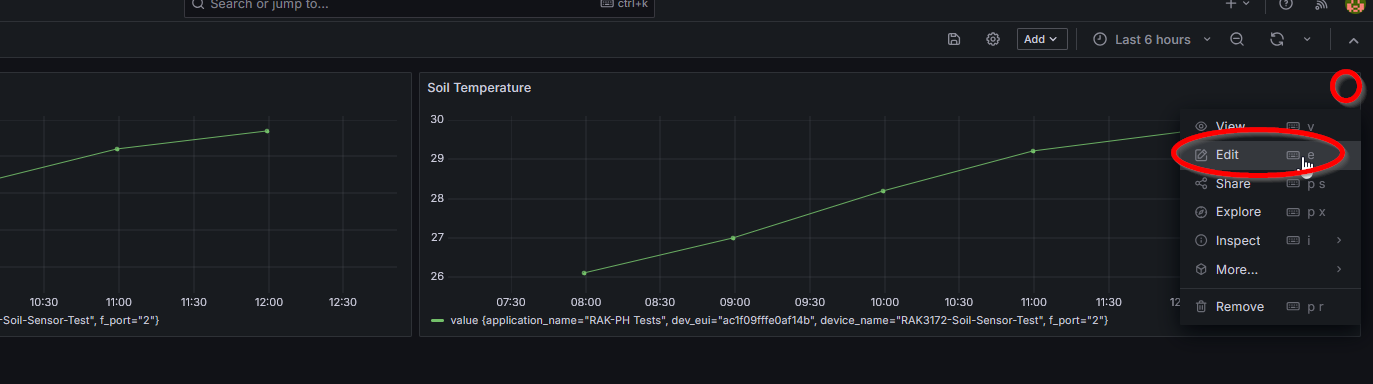Open the refresh interval dropdown arrow

pyautogui.click(x=1307, y=39)
